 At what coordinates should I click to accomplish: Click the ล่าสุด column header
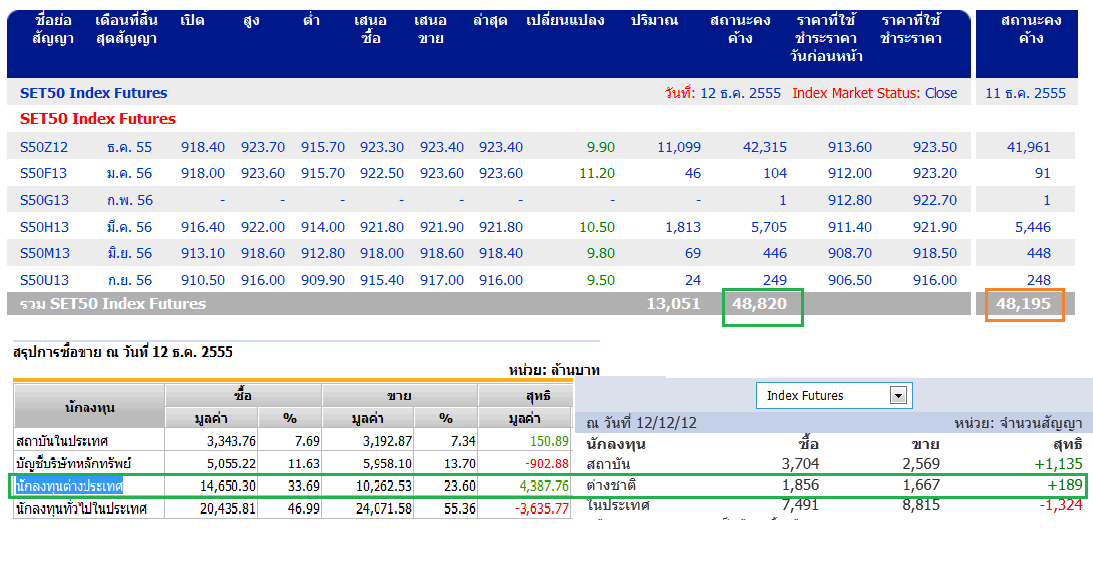490,20
